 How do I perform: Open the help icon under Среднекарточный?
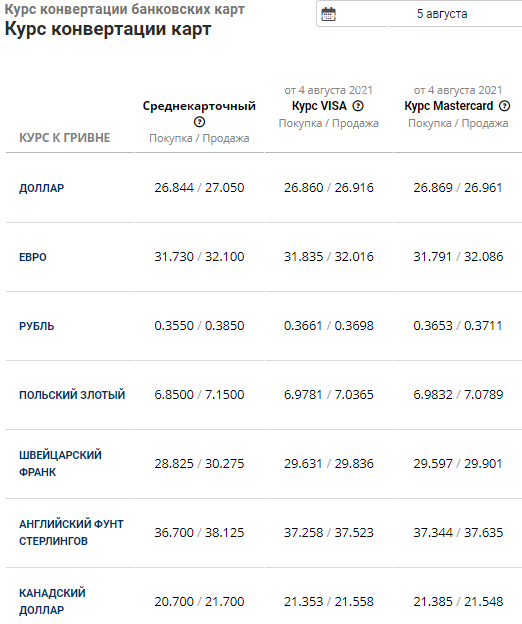click(199, 122)
